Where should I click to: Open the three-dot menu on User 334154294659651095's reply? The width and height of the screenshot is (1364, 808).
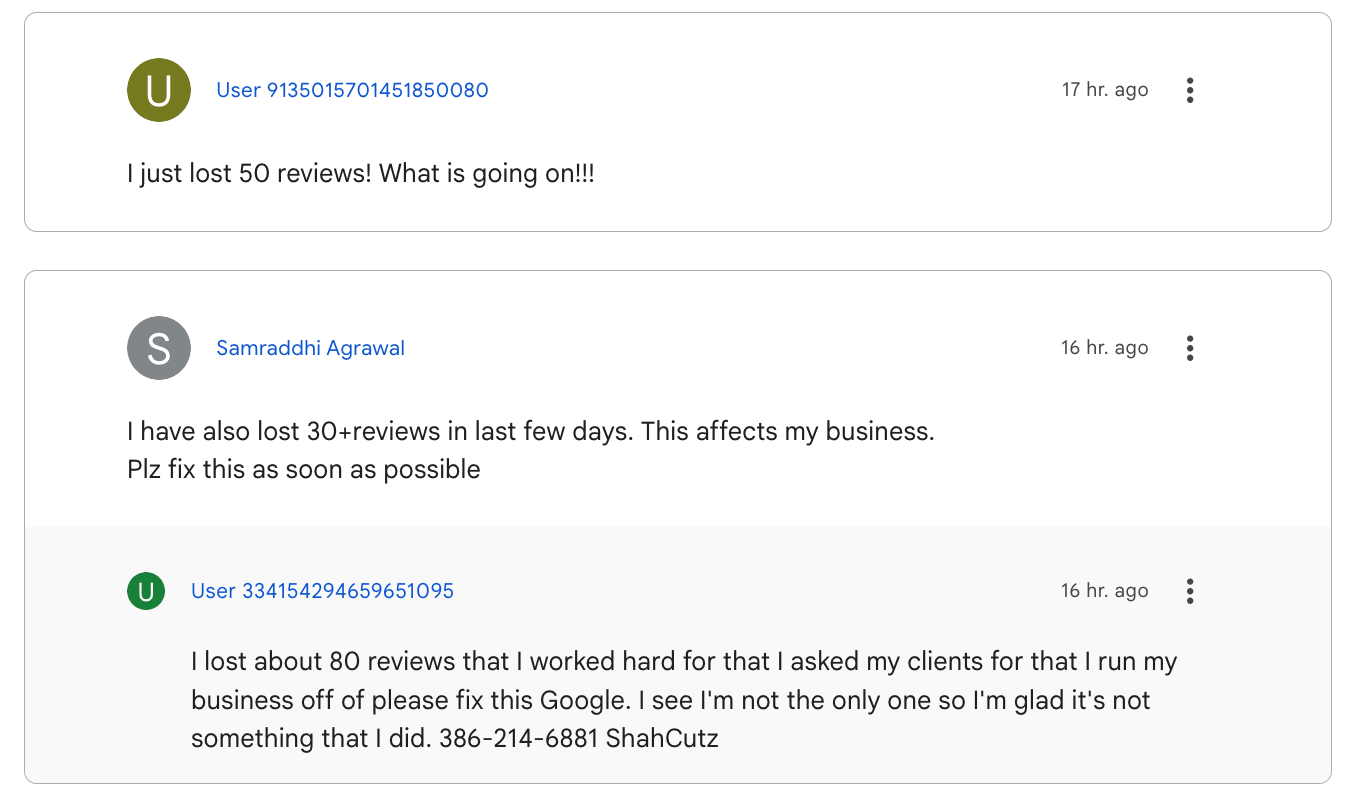(x=1190, y=591)
